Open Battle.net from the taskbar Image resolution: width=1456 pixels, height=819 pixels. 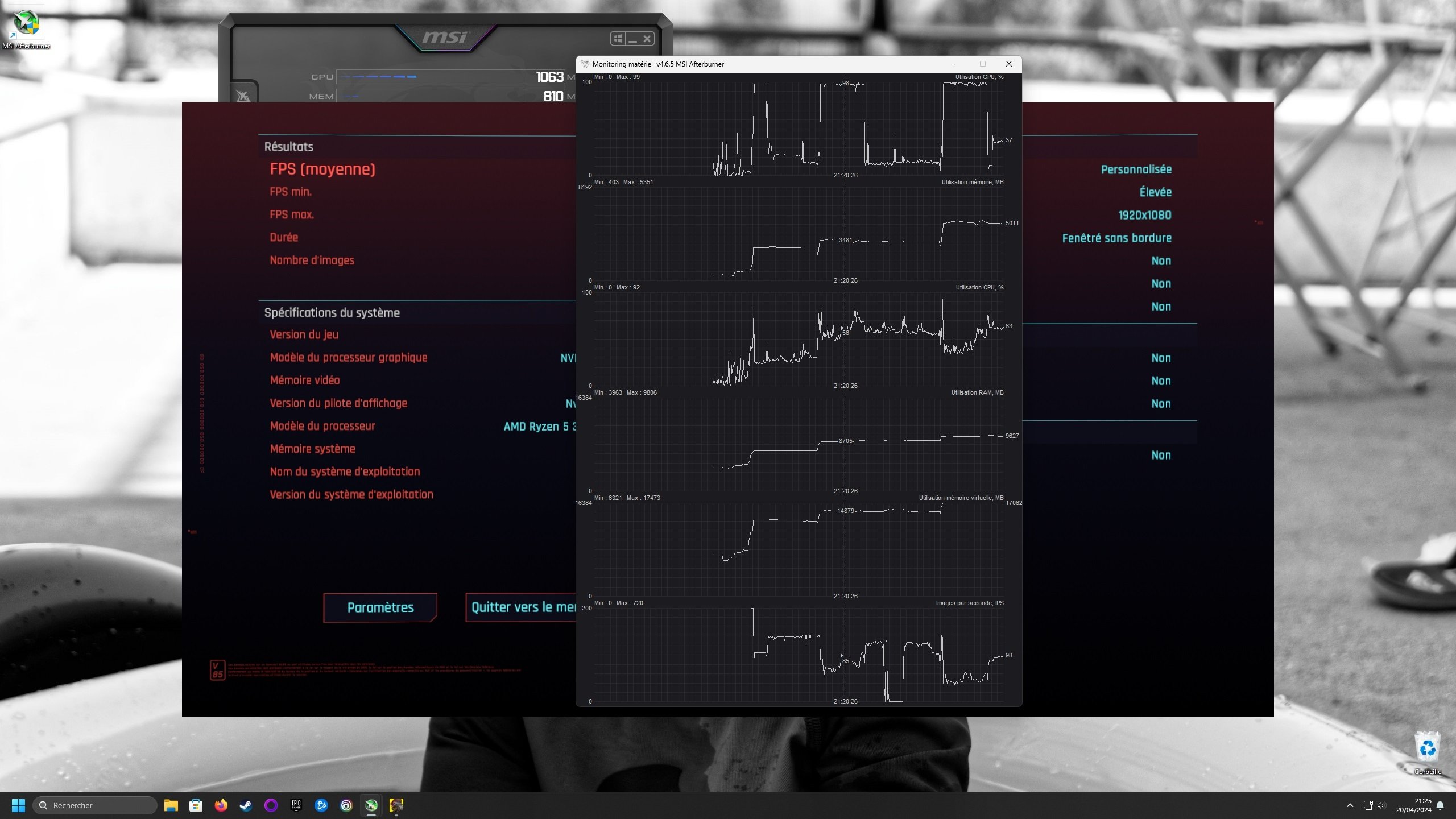coord(321,805)
